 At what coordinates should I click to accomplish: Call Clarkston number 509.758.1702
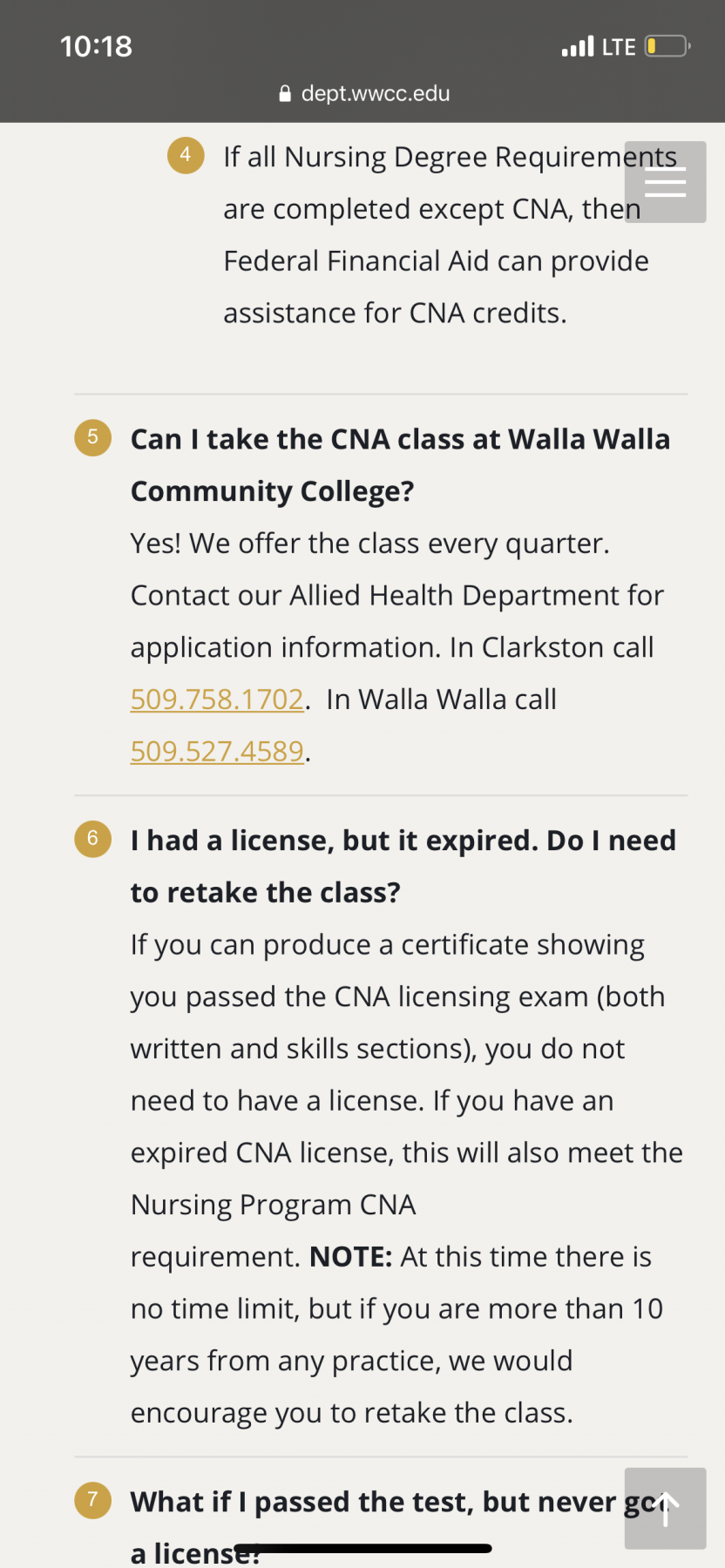(x=217, y=700)
